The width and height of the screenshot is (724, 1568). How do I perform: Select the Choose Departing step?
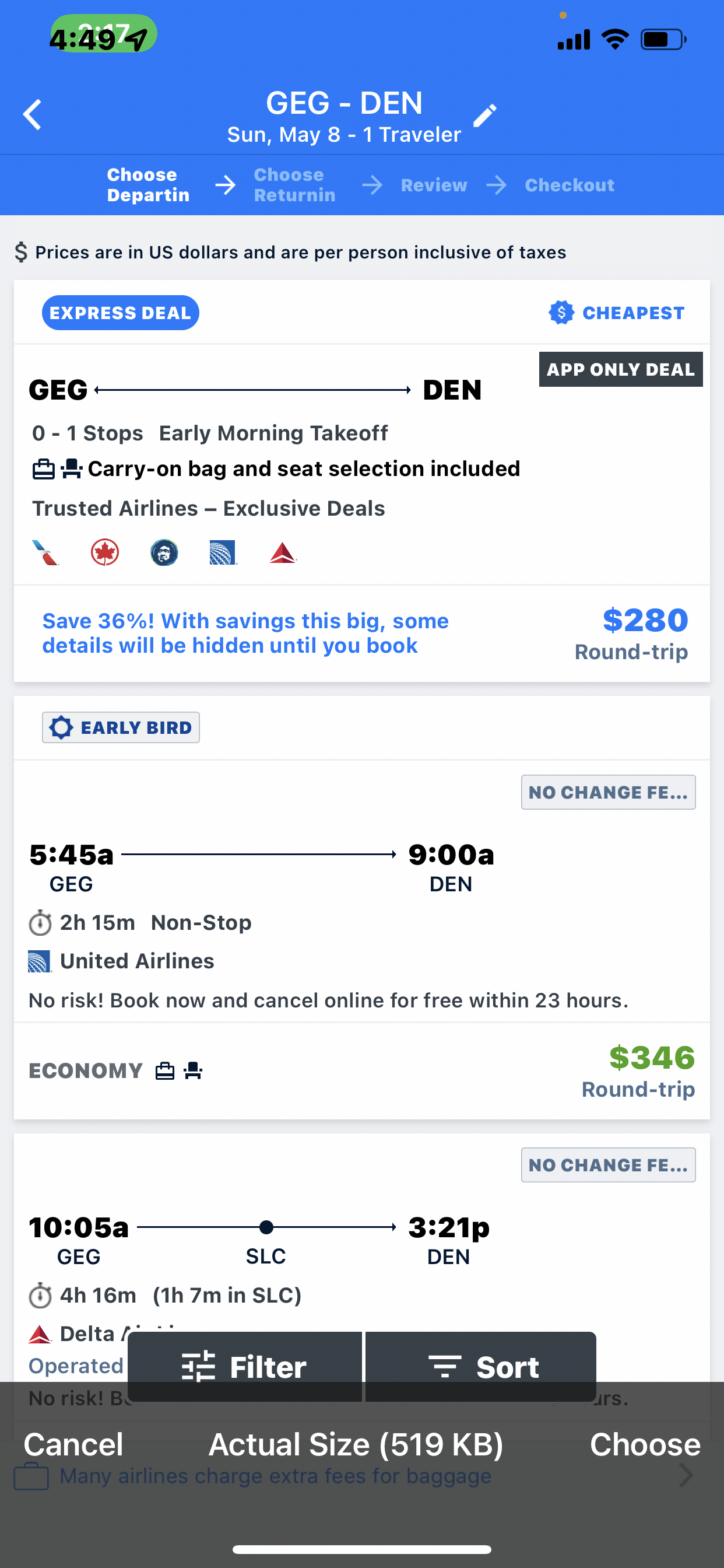(148, 185)
